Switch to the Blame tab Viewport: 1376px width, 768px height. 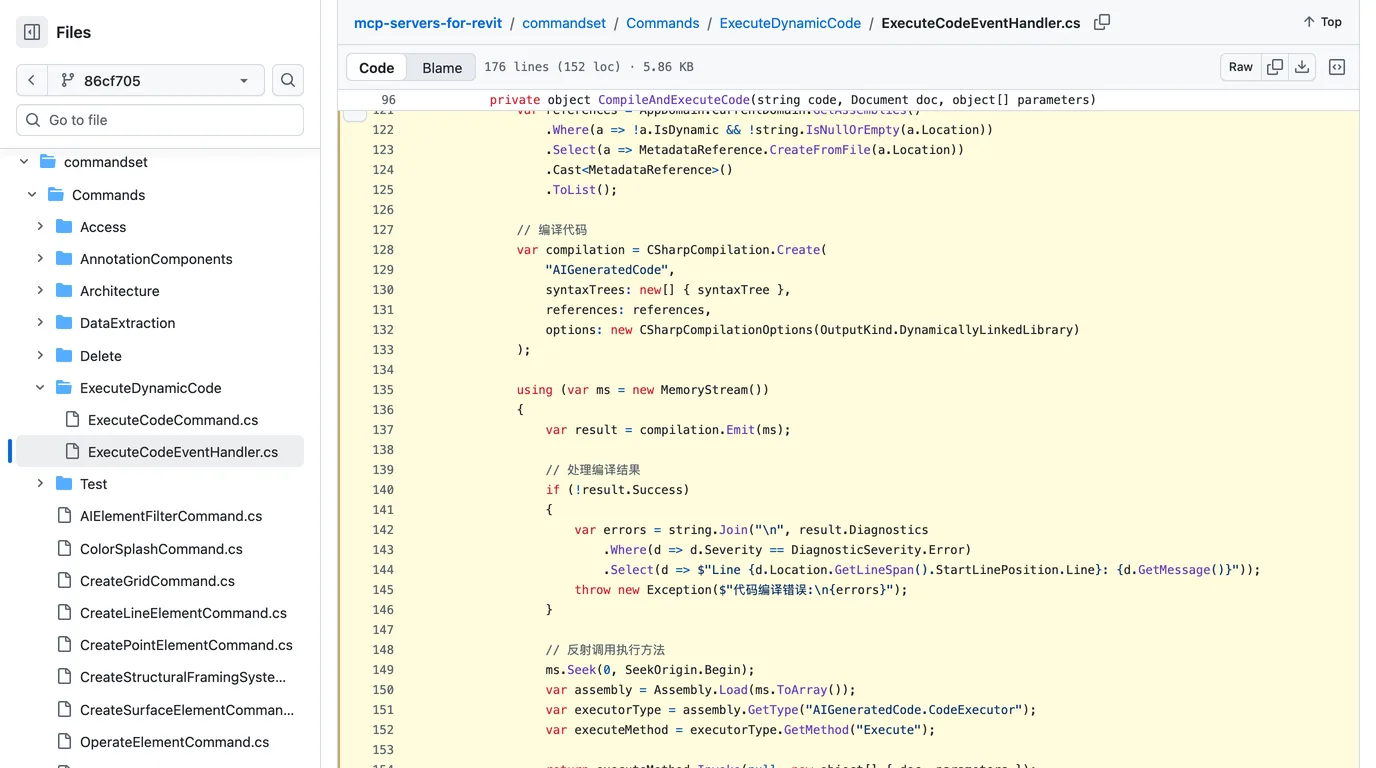442,67
